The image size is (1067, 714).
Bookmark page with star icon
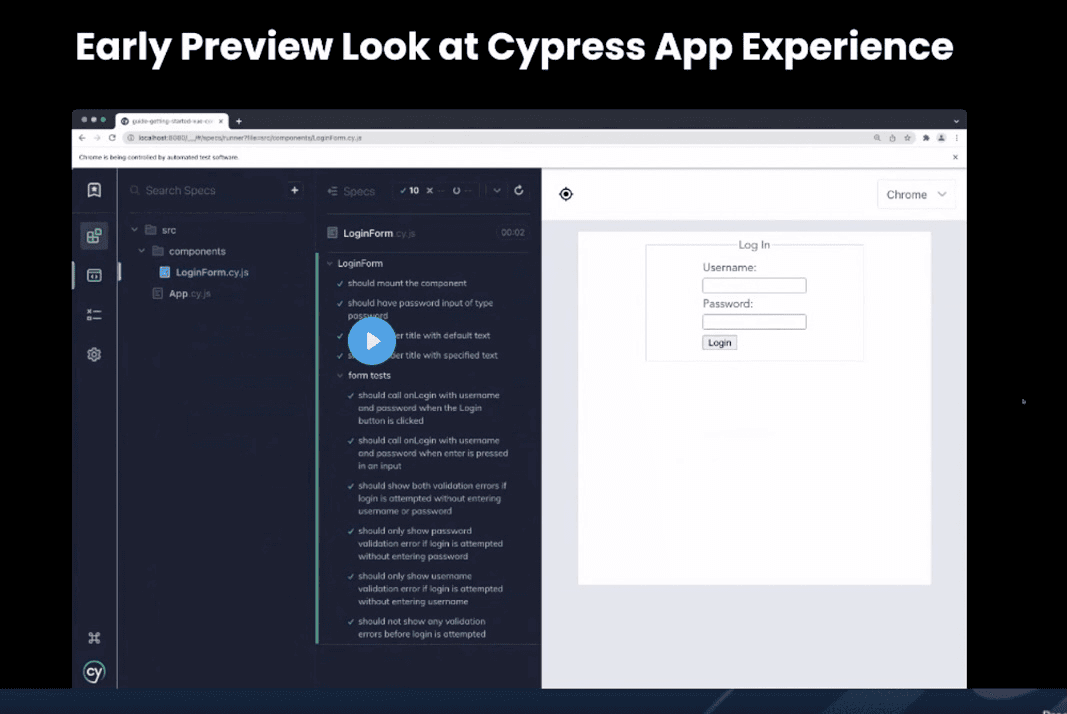[x=907, y=137]
